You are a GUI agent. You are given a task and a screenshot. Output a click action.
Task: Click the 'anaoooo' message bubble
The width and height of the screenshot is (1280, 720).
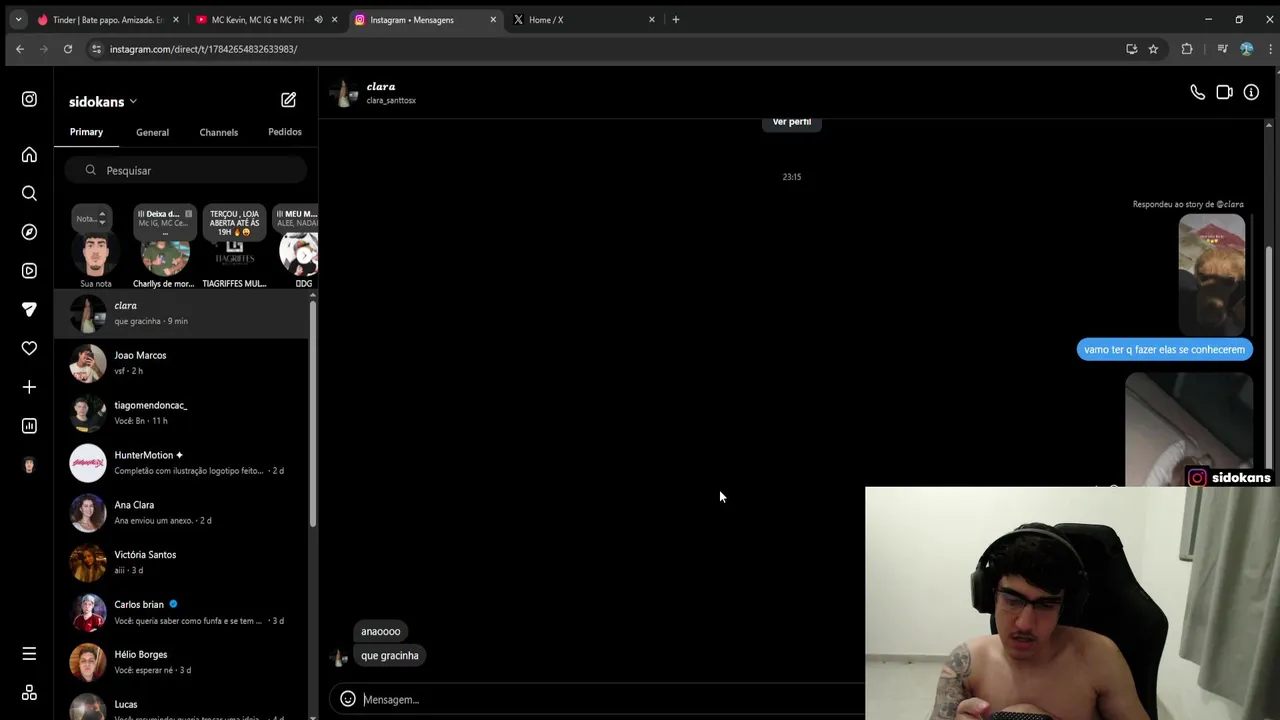click(381, 631)
